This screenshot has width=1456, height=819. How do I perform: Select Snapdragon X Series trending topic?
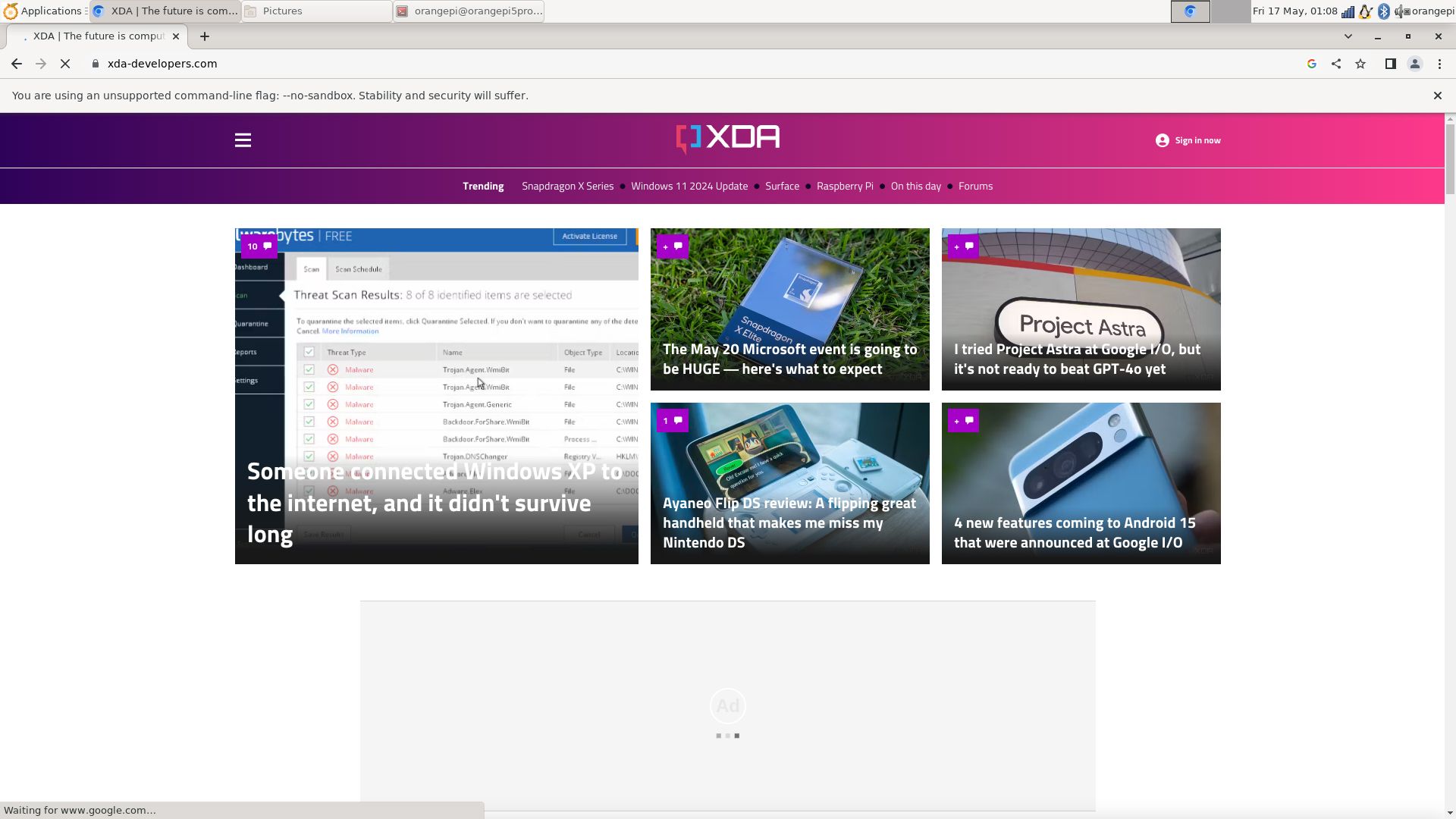point(567,187)
